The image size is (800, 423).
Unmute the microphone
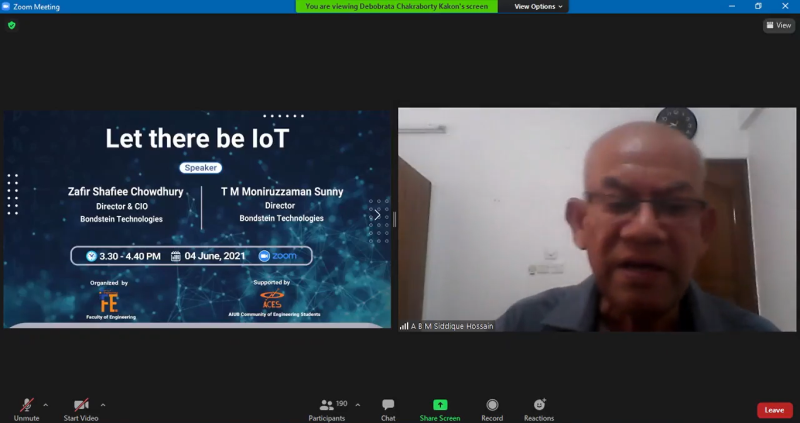coord(26,406)
